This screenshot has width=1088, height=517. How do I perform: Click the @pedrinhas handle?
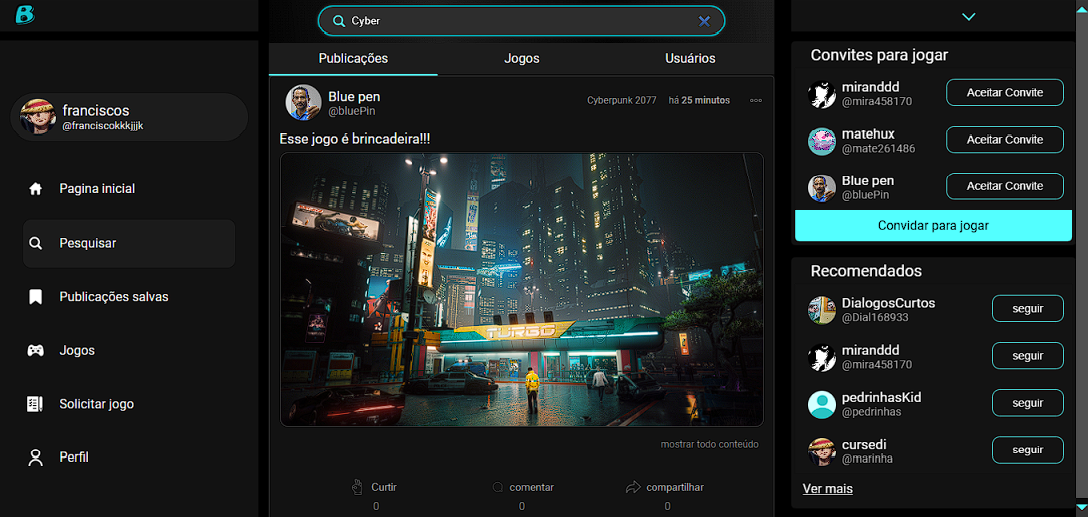(871, 412)
